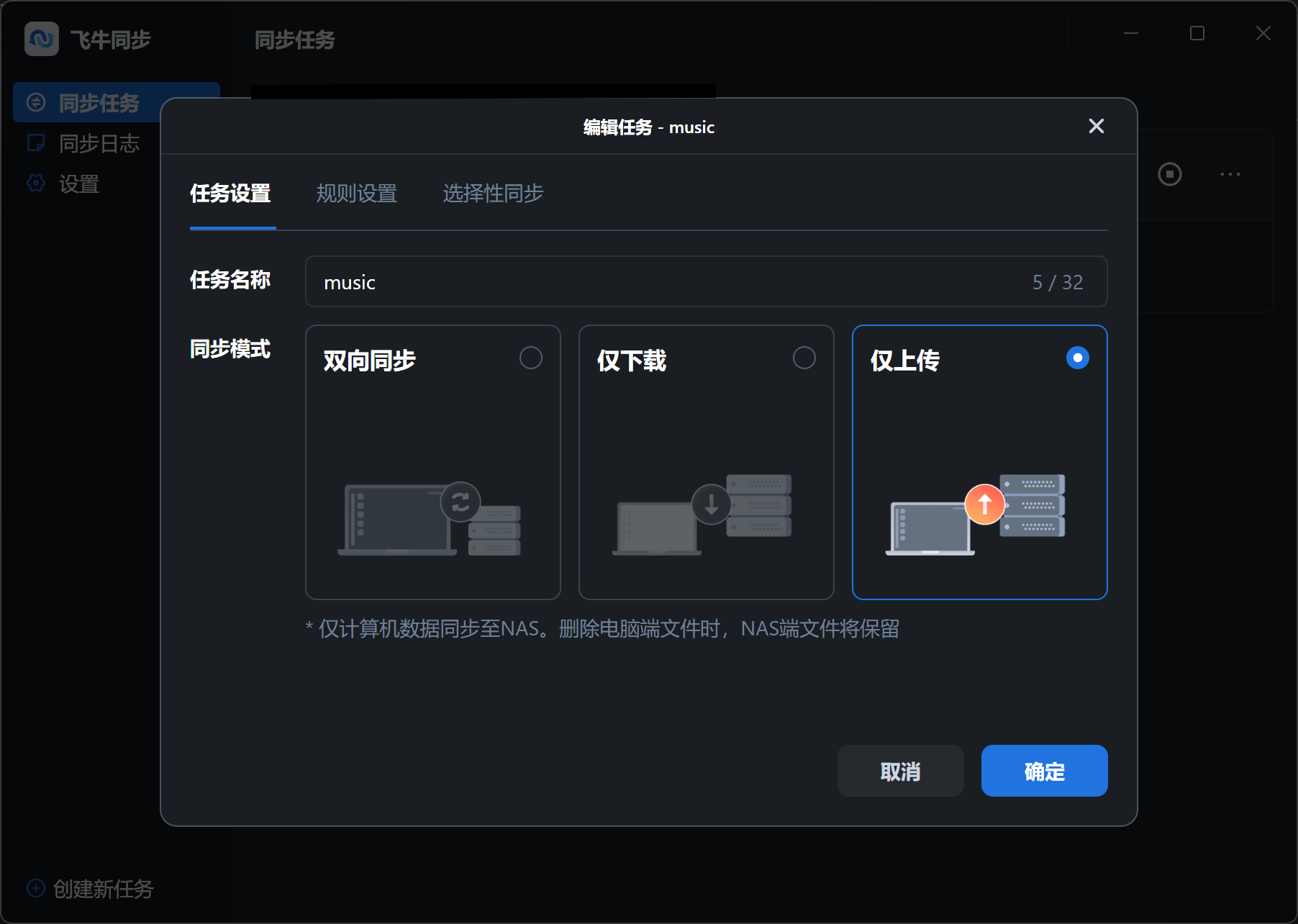Click the 仅计算机数据同步至NAS hint text
The height and width of the screenshot is (924, 1298).
[x=602, y=629]
